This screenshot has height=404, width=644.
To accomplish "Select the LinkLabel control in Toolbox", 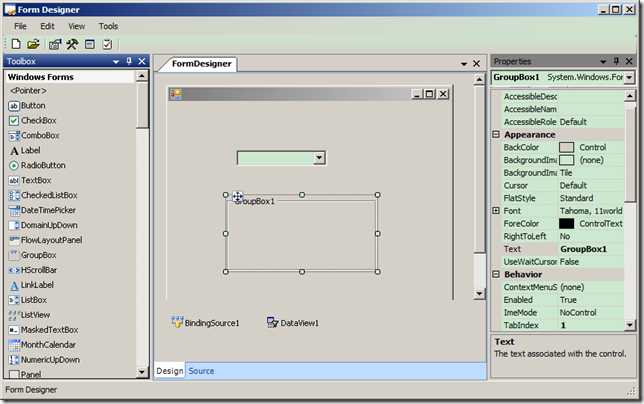I will [x=31, y=285].
